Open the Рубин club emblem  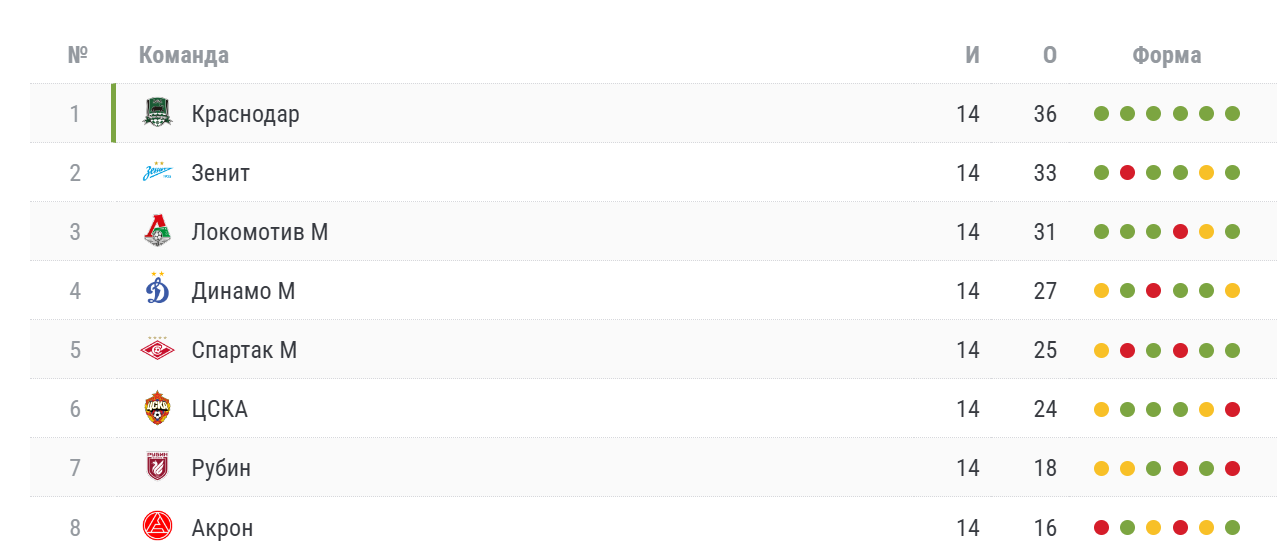(157, 467)
